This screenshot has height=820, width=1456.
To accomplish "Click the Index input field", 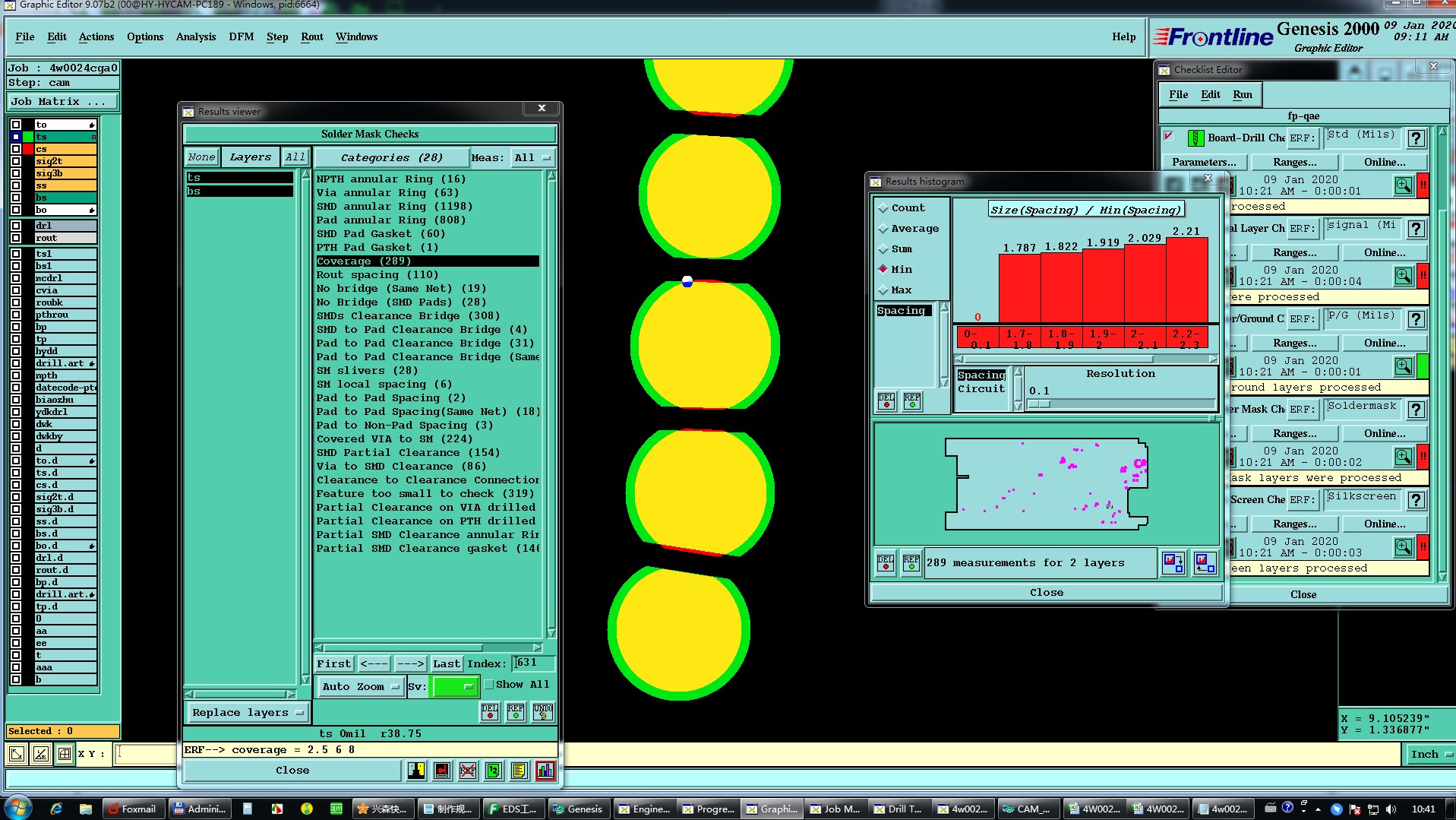I will tap(533, 663).
